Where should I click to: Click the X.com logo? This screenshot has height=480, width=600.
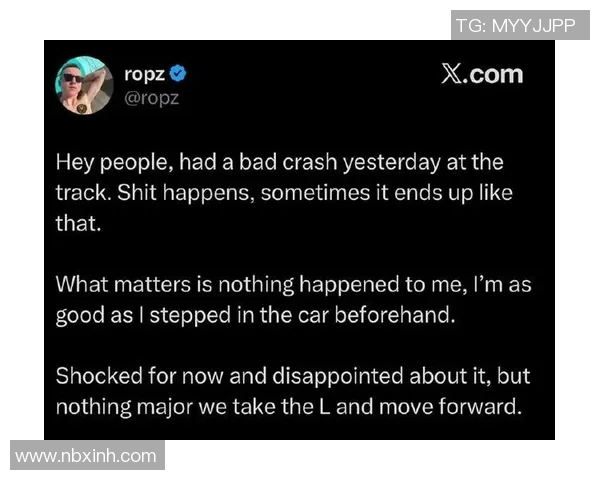point(482,74)
